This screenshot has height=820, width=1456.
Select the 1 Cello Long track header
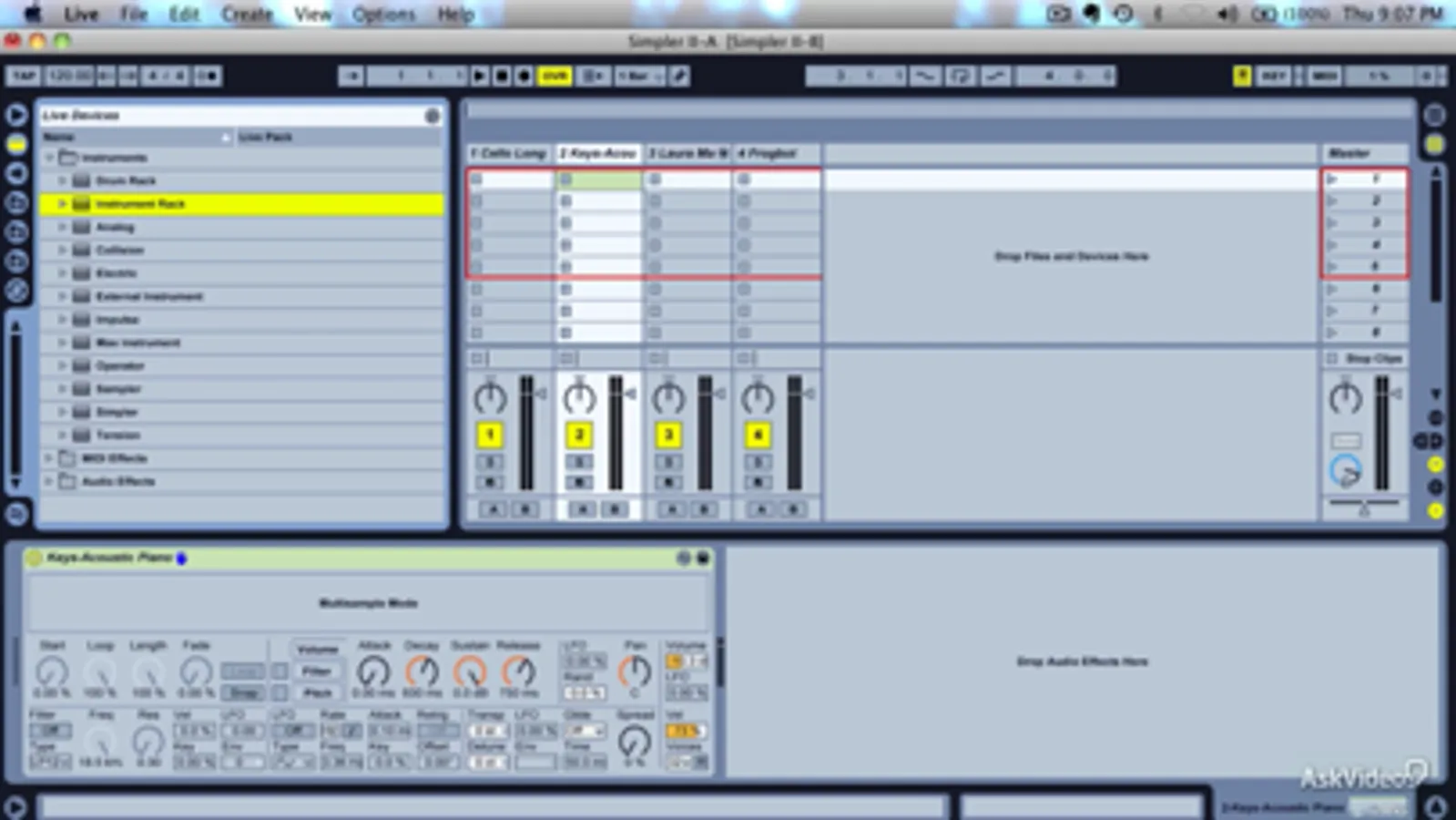click(x=509, y=153)
